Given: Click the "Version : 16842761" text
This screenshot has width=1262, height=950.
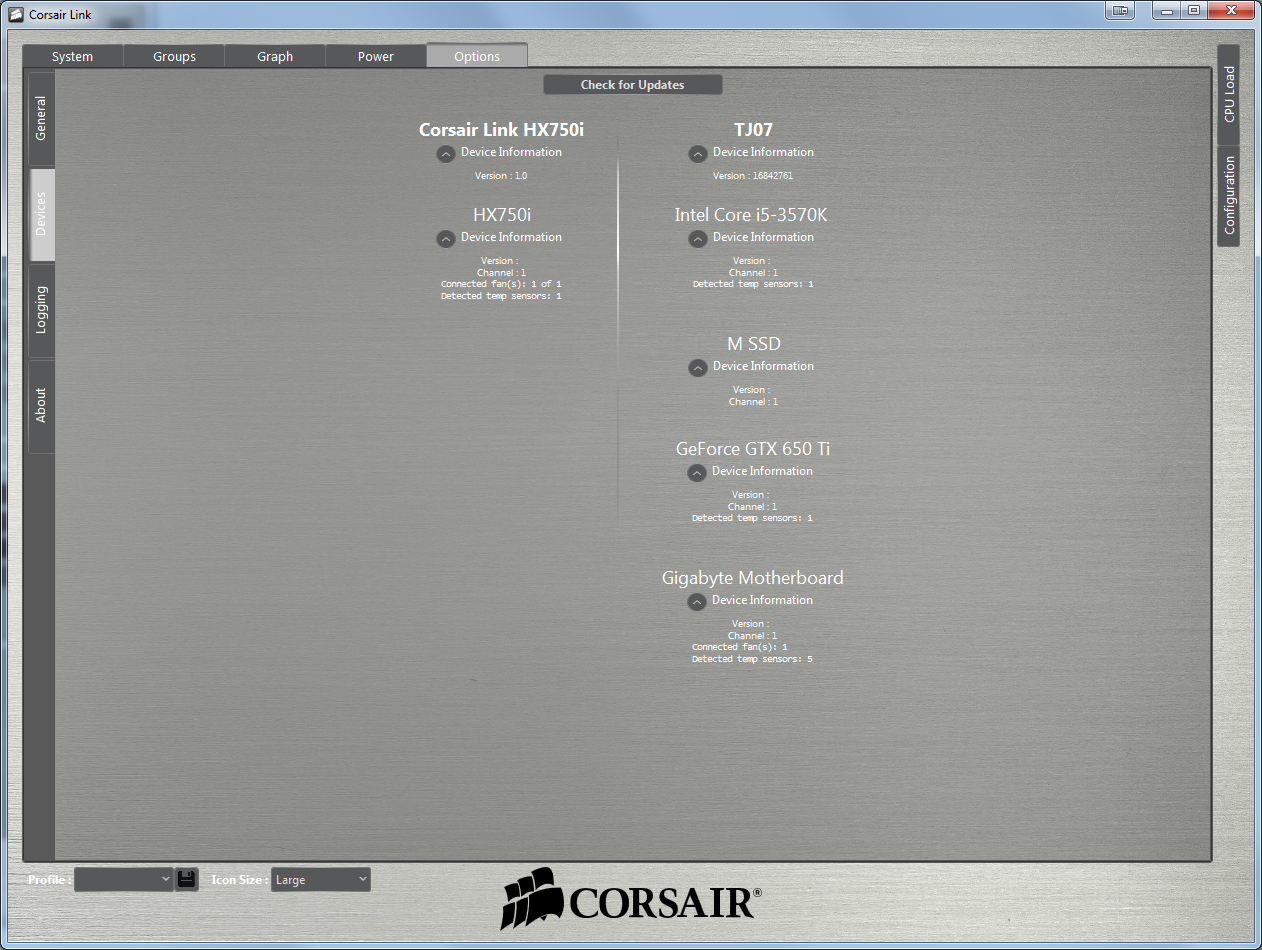Looking at the screenshot, I should tap(753, 176).
